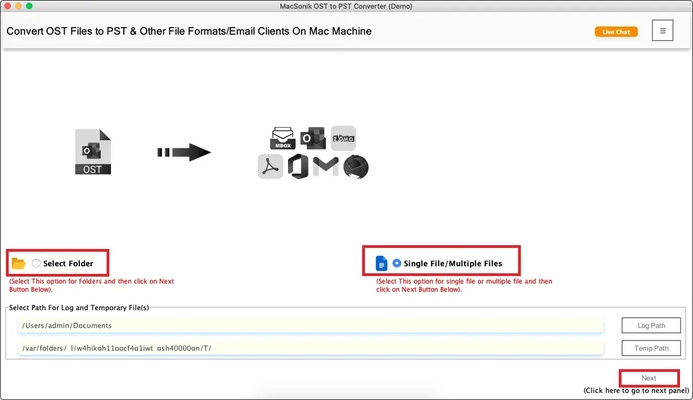693x400 pixels.
Task: Open Live Chat
Action: click(x=616, y=32)
